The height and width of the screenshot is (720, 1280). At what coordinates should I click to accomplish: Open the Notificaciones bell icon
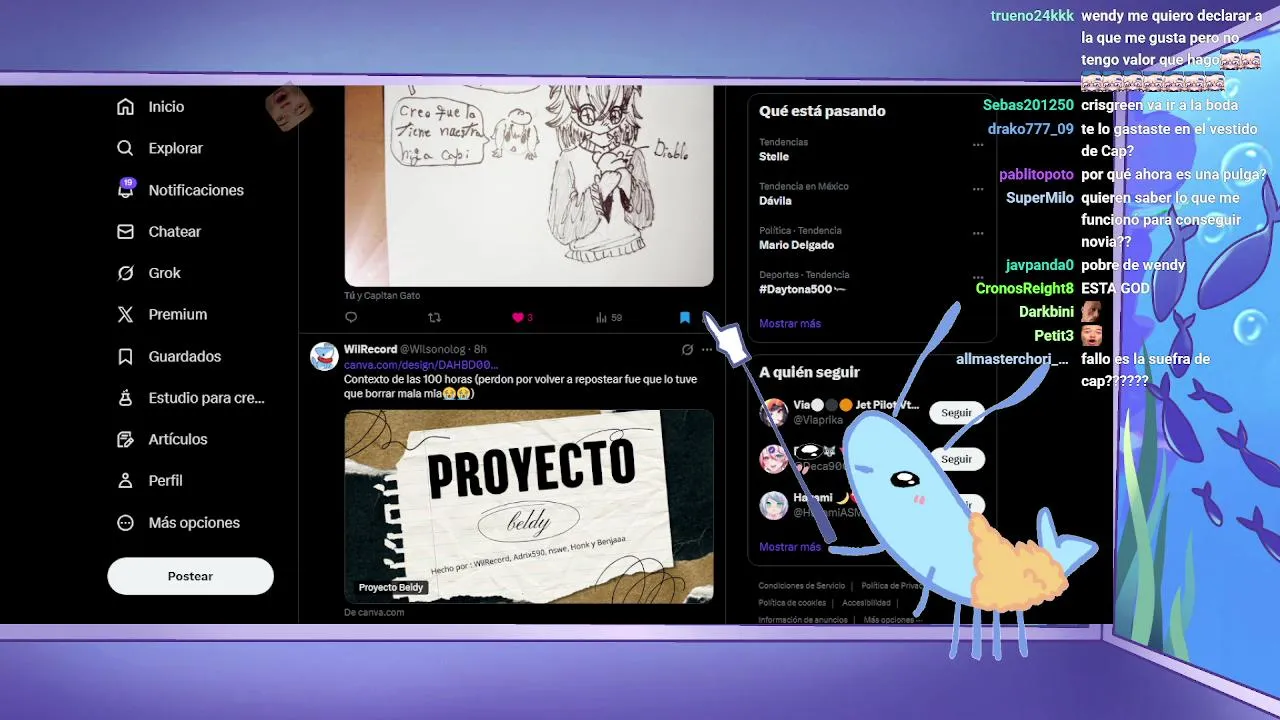(125, 189)
